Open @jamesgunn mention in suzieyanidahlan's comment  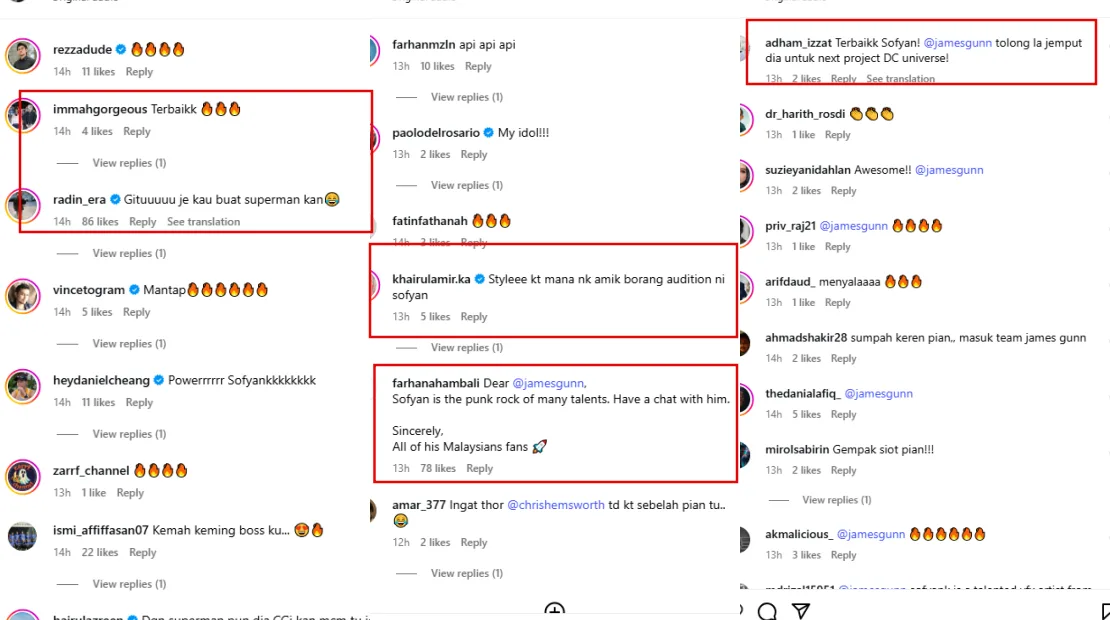click(x=949, y=171)
